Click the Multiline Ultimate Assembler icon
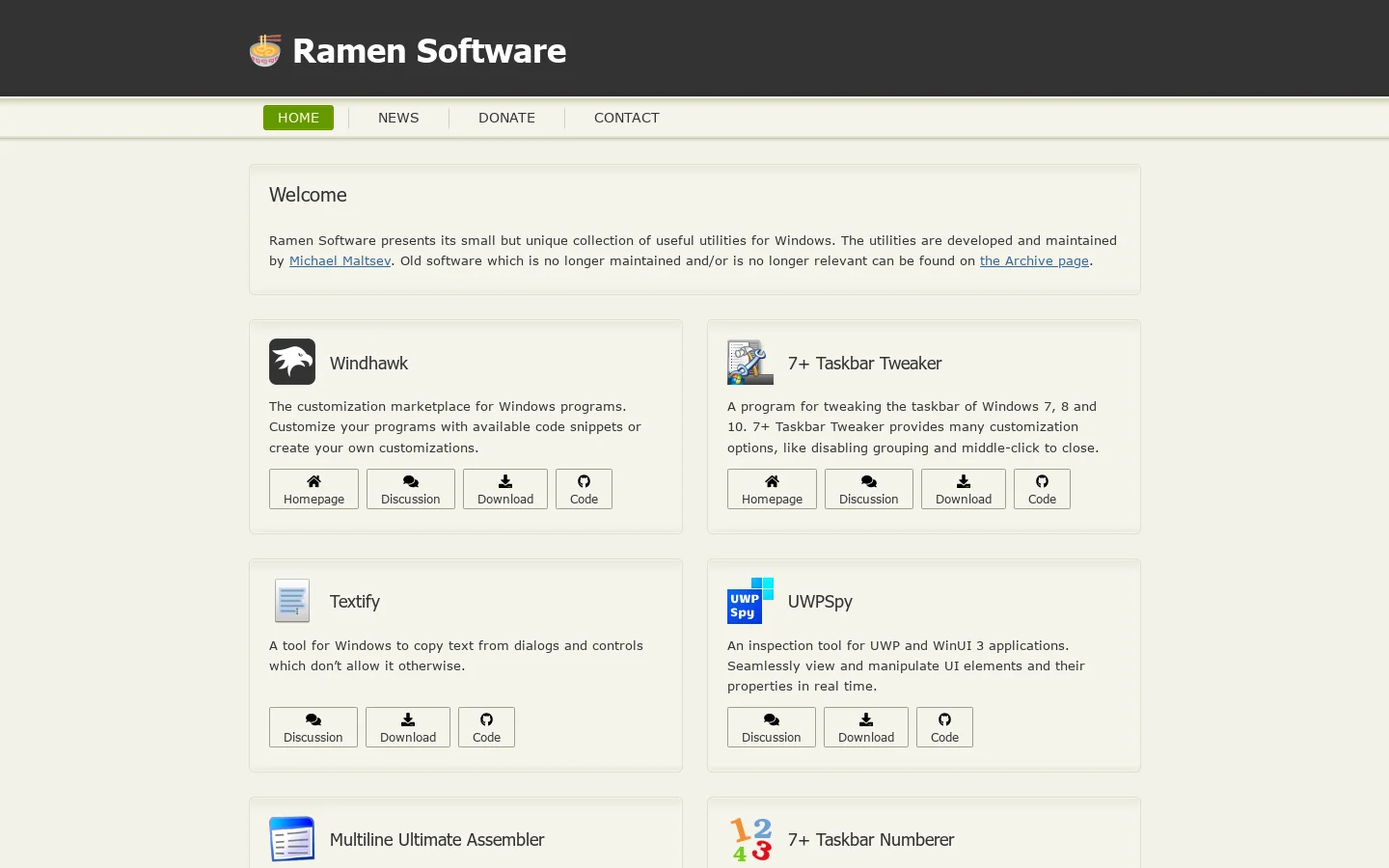This screenshot has width=1389, height=868. (292, 839)
